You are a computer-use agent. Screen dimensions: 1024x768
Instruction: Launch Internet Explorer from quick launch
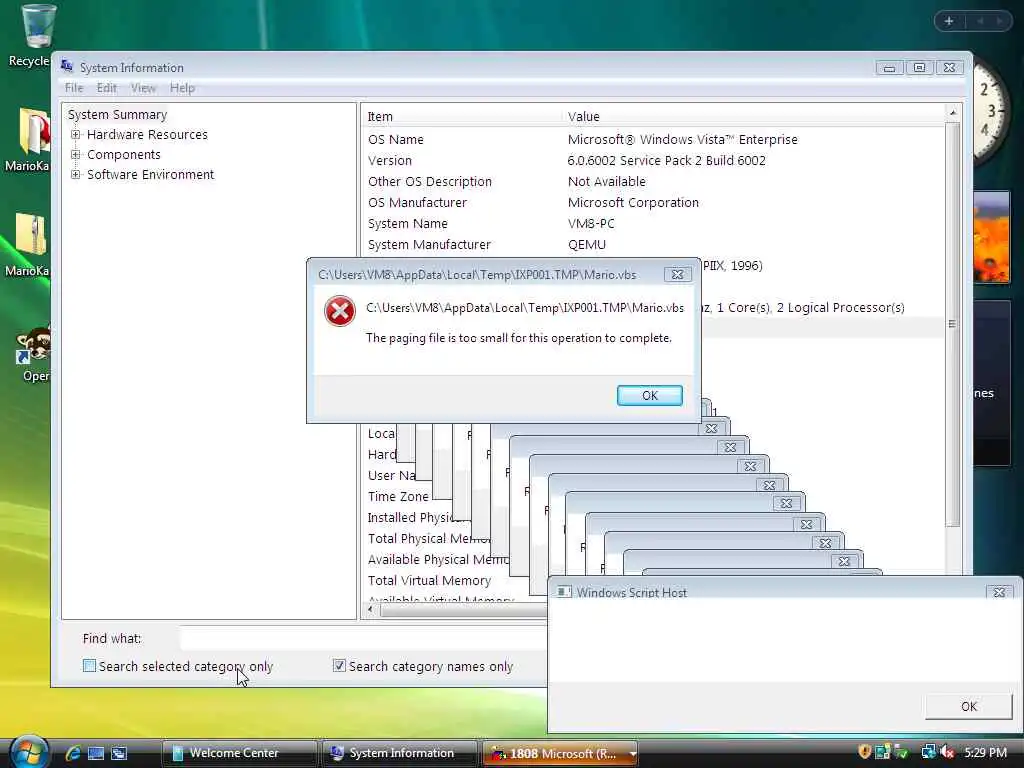click(x=72, y=753)
